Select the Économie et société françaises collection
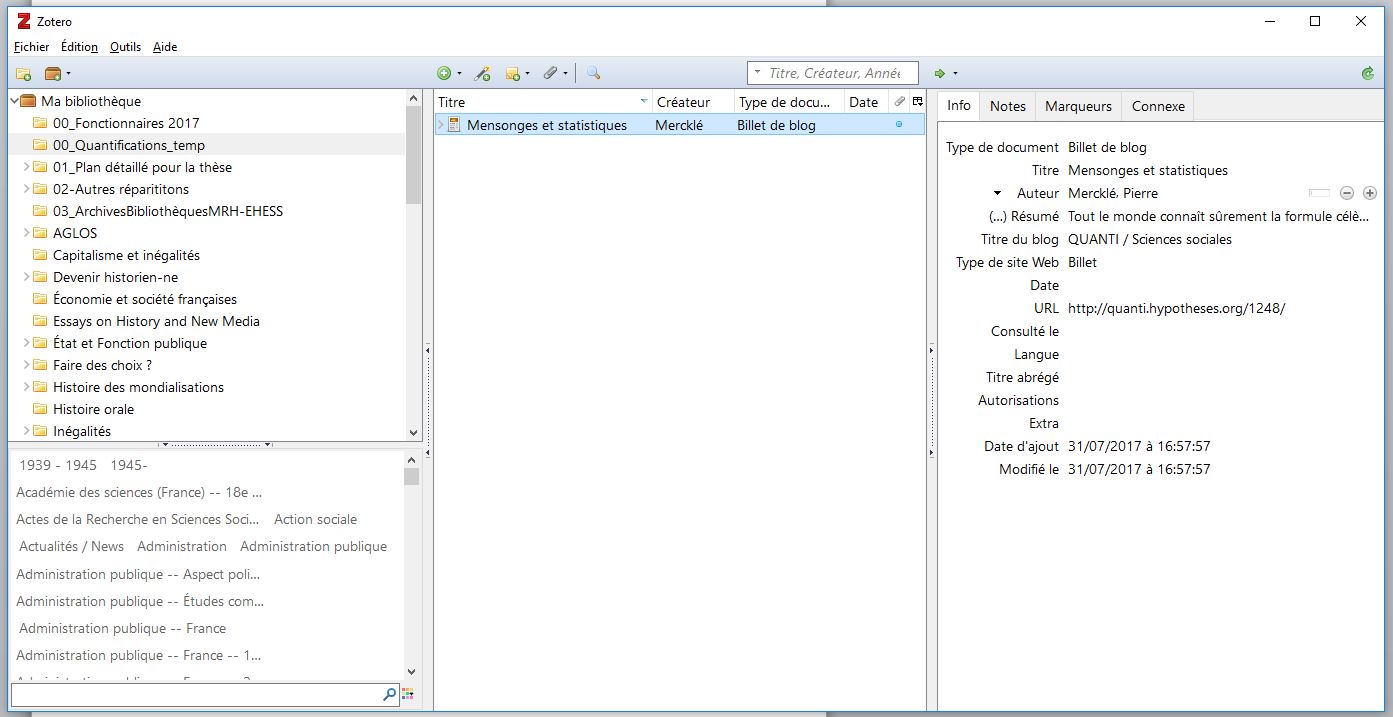1393x717 pixels. click(x=145, y=299)
